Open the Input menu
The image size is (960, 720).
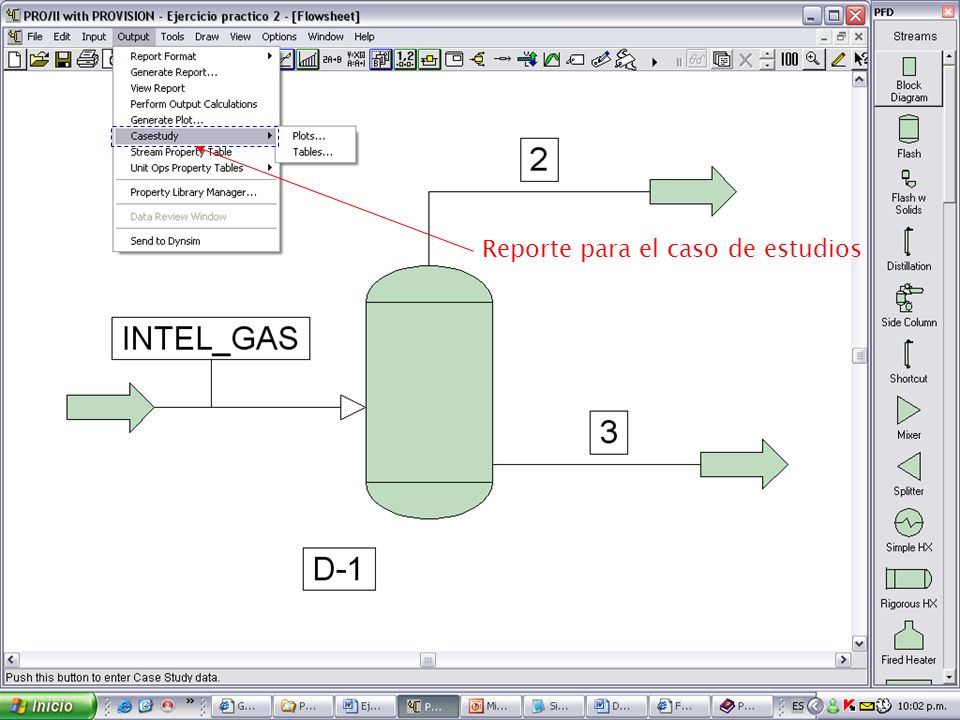(x=94, y=37)
